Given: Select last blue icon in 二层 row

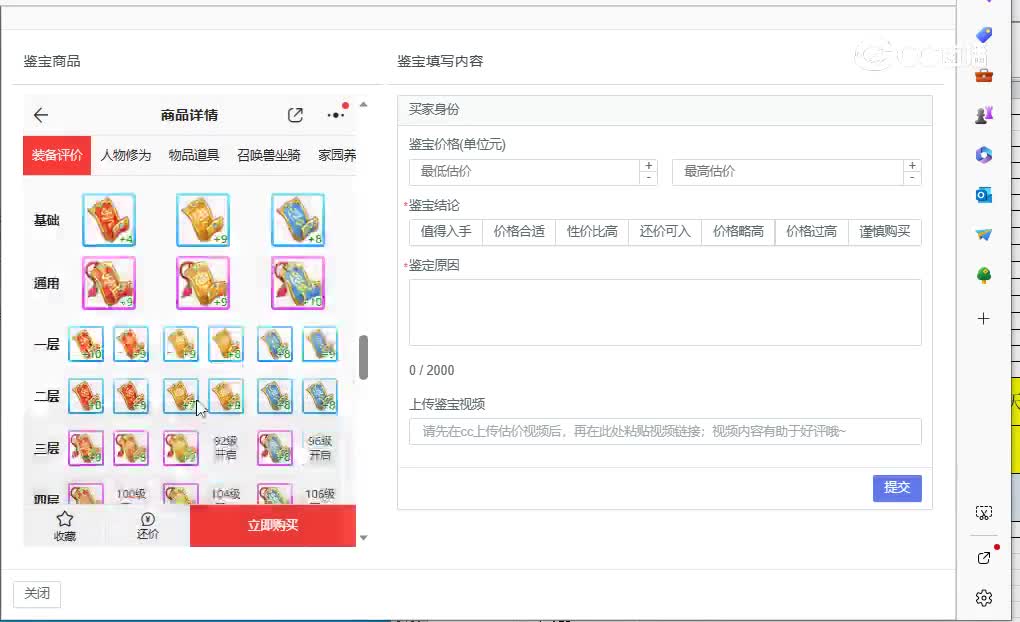Looking at the screenshot, I should click(320, 396).
